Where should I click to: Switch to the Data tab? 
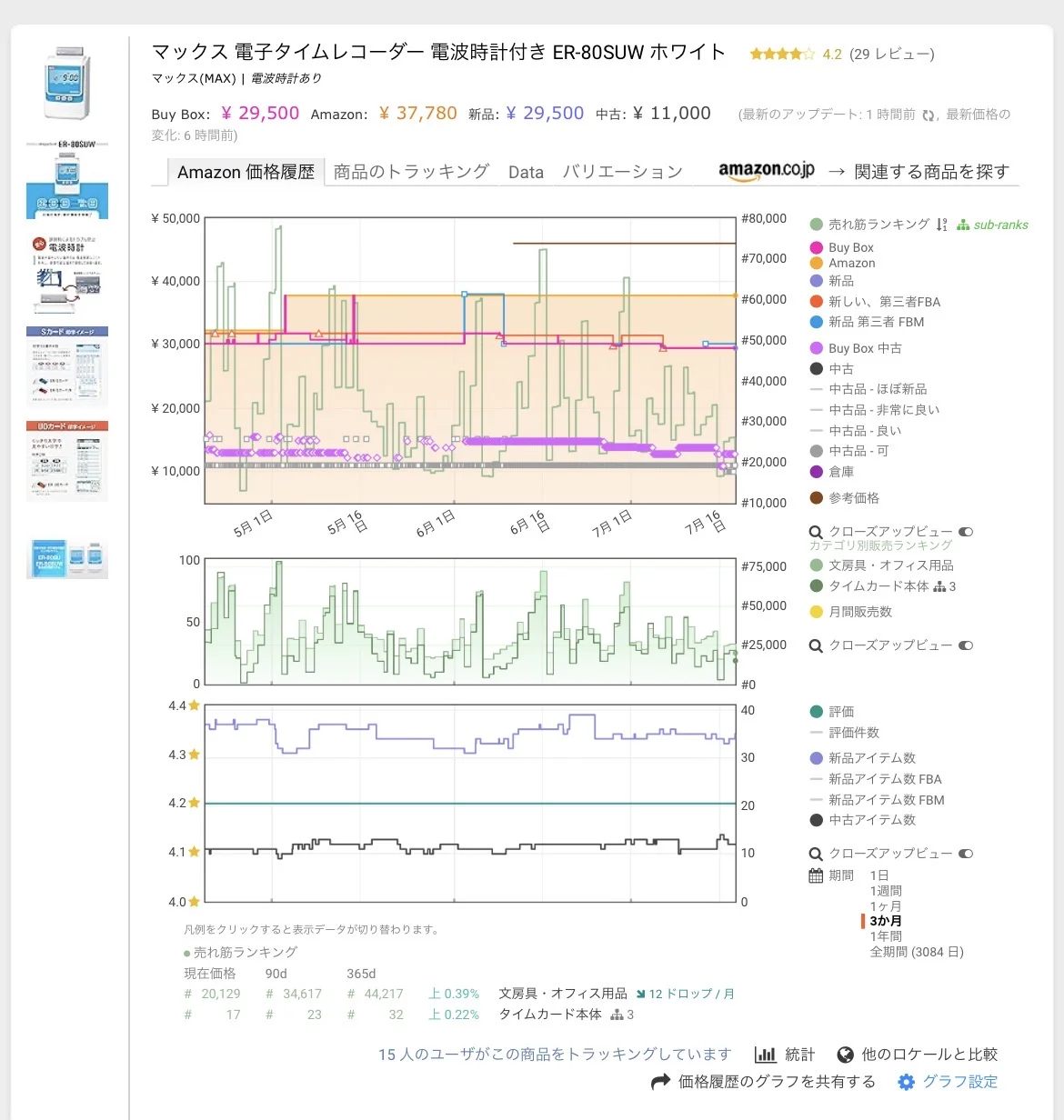526,172
